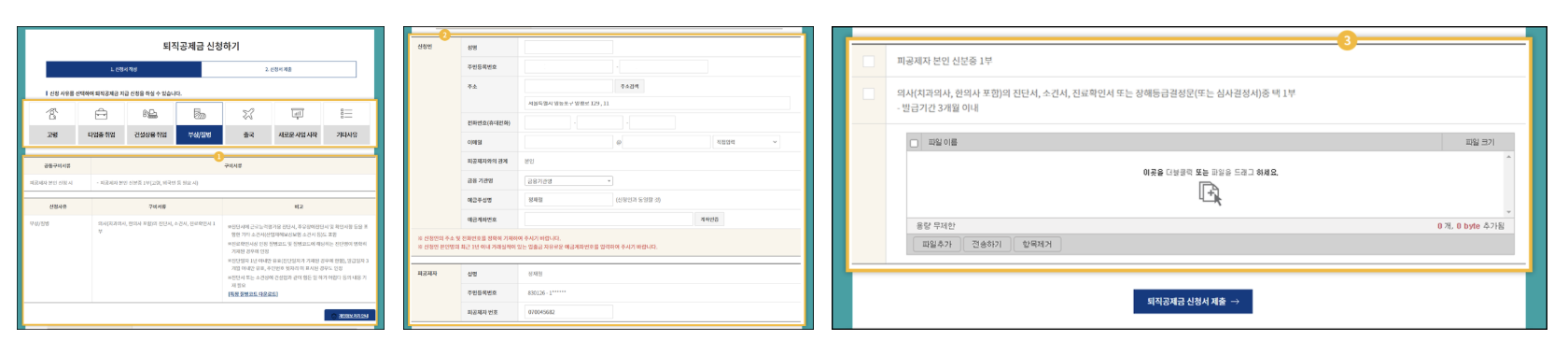Select the 타업종 취업 reason icon
1568x355 pixels.
[101, 122]
